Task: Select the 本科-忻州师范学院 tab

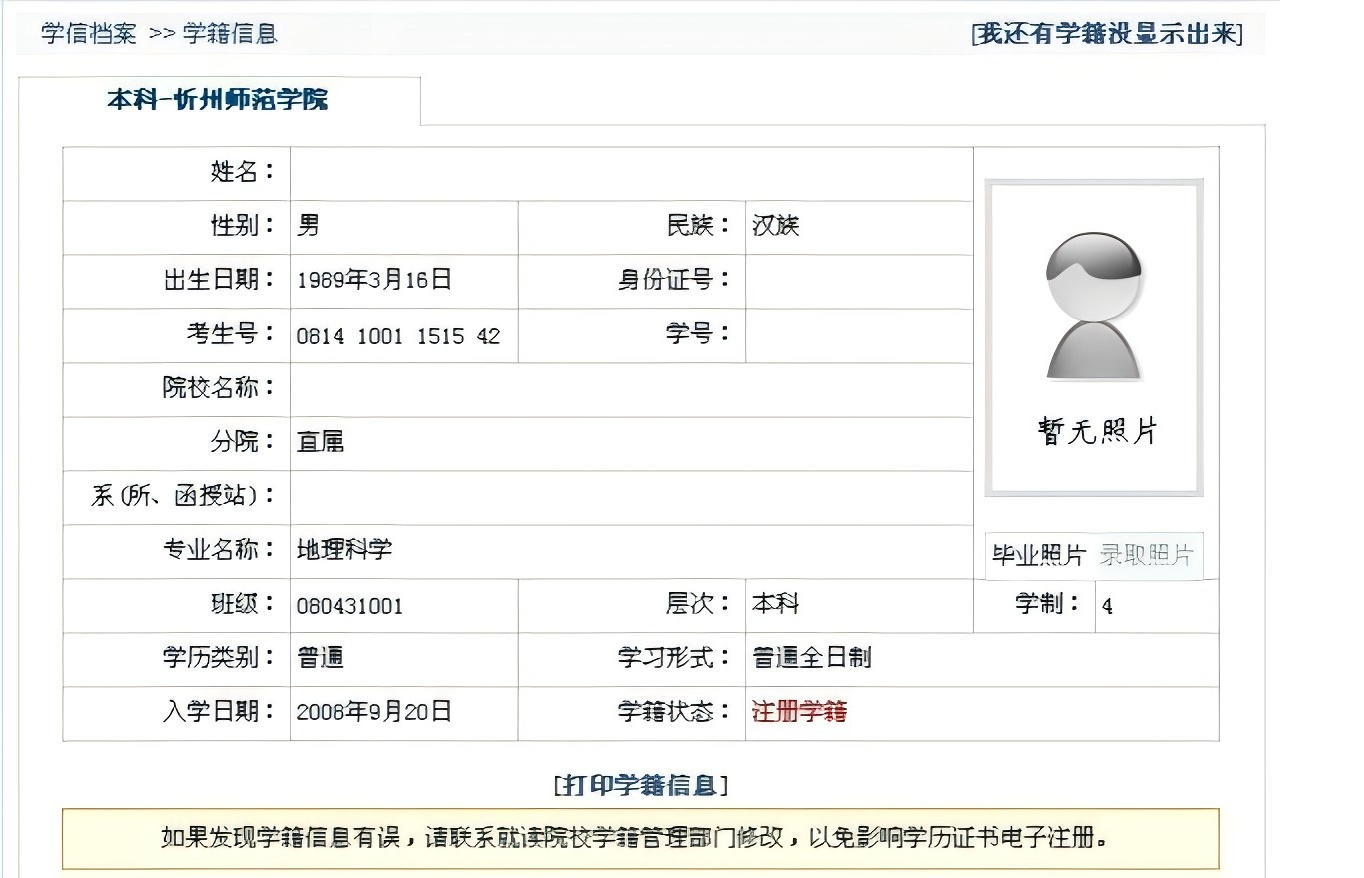Action: (218, 100)
